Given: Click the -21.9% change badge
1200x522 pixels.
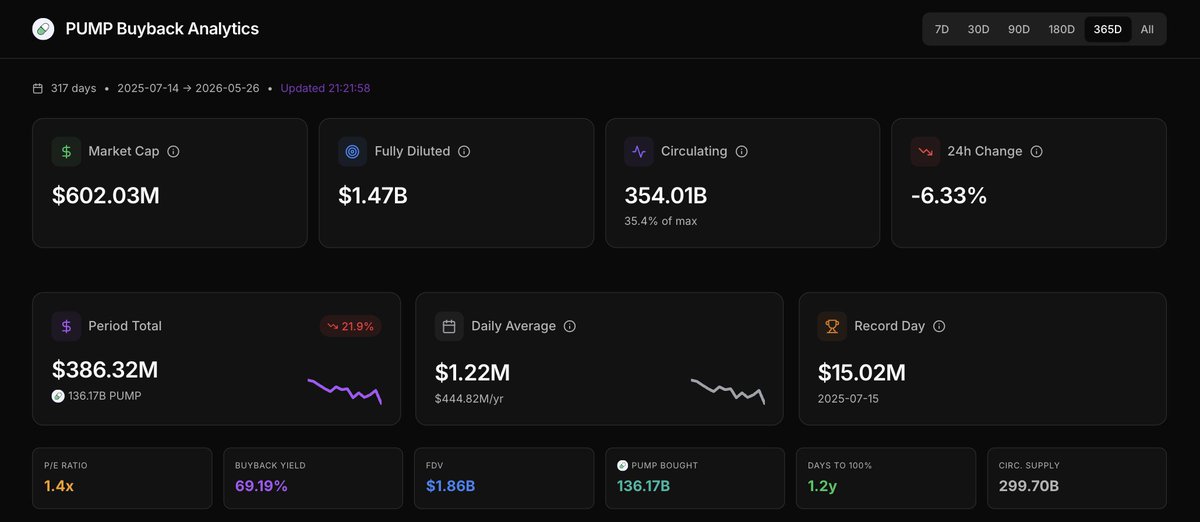Looking at the screenshot, I should click(350, 326).
